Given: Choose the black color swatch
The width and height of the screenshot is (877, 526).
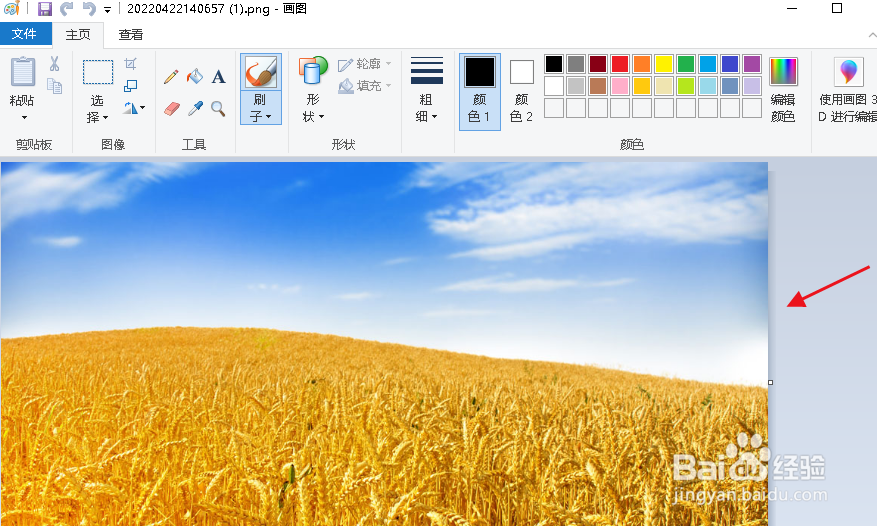Looking at the screenshot, I should pos(554,64).
